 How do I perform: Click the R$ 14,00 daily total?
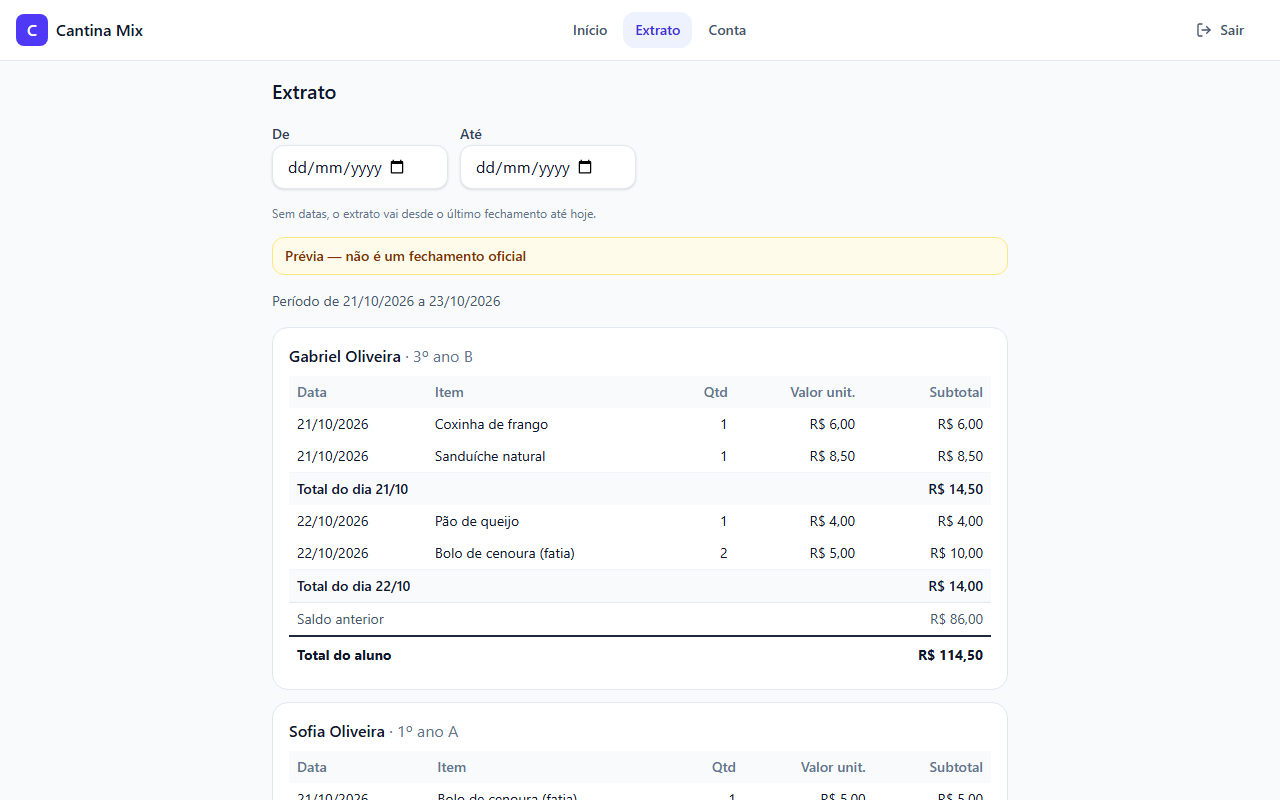coord(955,586)
